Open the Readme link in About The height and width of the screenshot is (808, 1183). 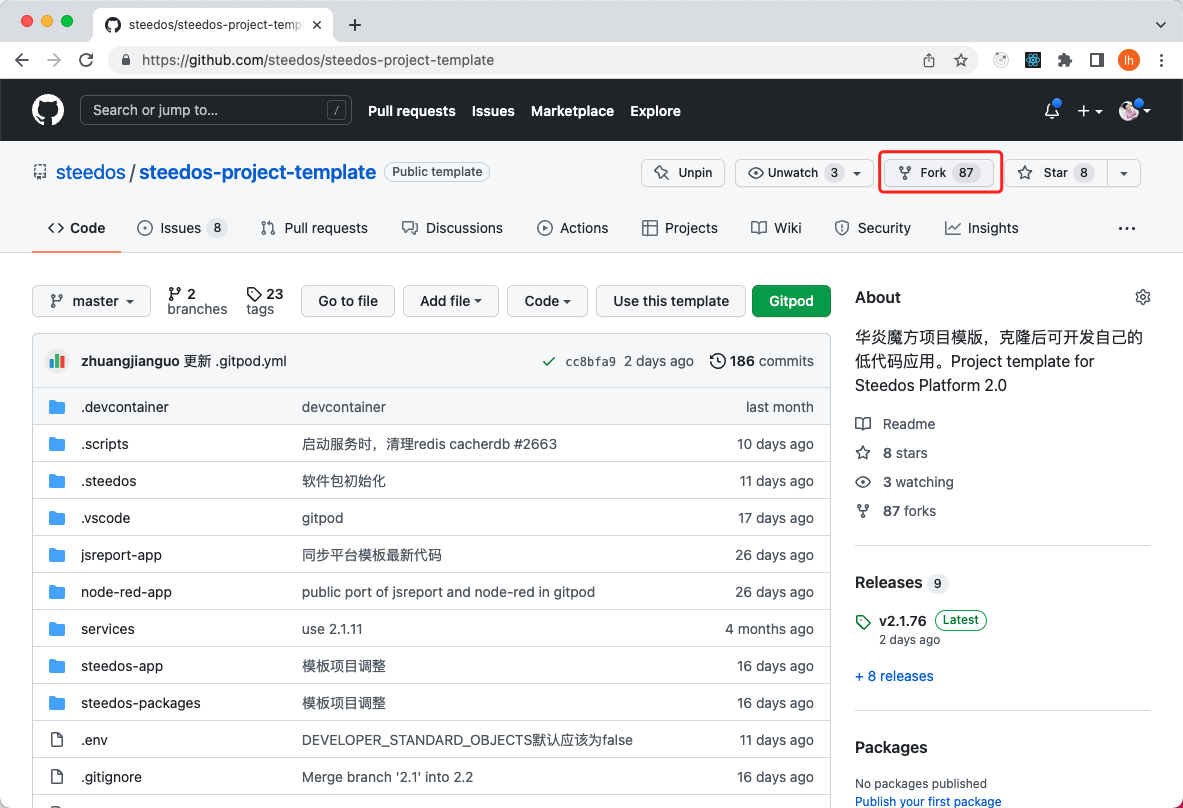pos(896,424)
